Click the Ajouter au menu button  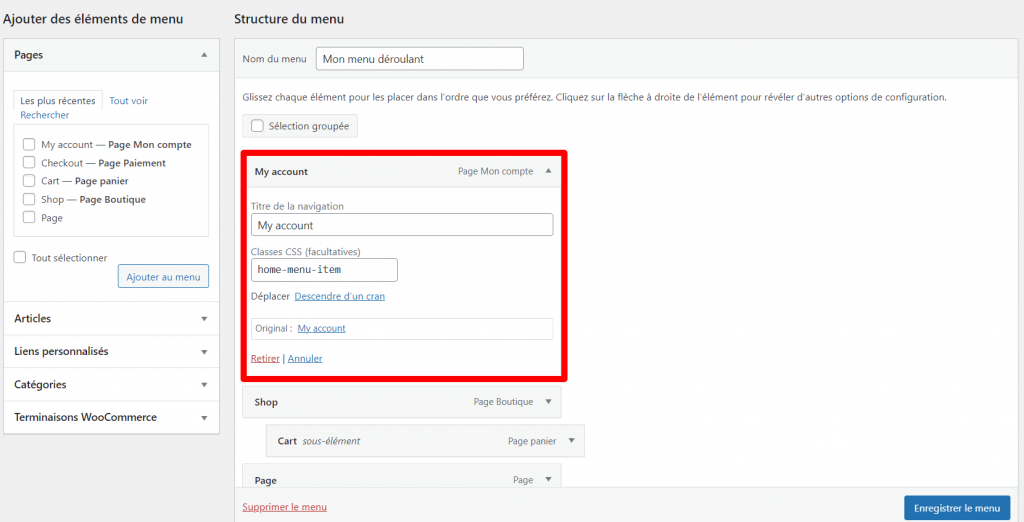point(163,276)
